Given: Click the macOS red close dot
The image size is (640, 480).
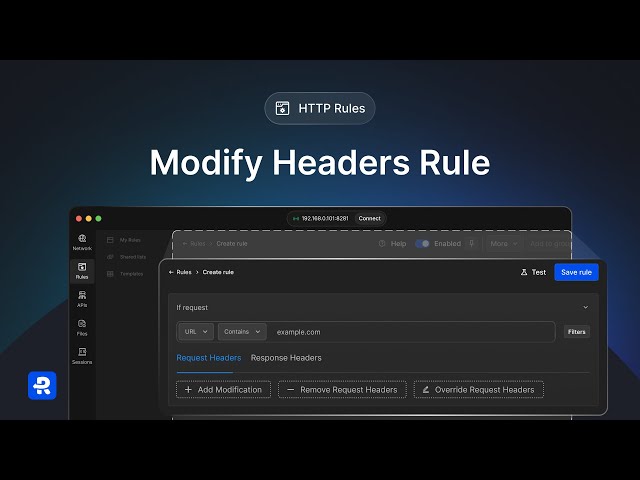Looking at the screenshot, I should click(79, 219).
